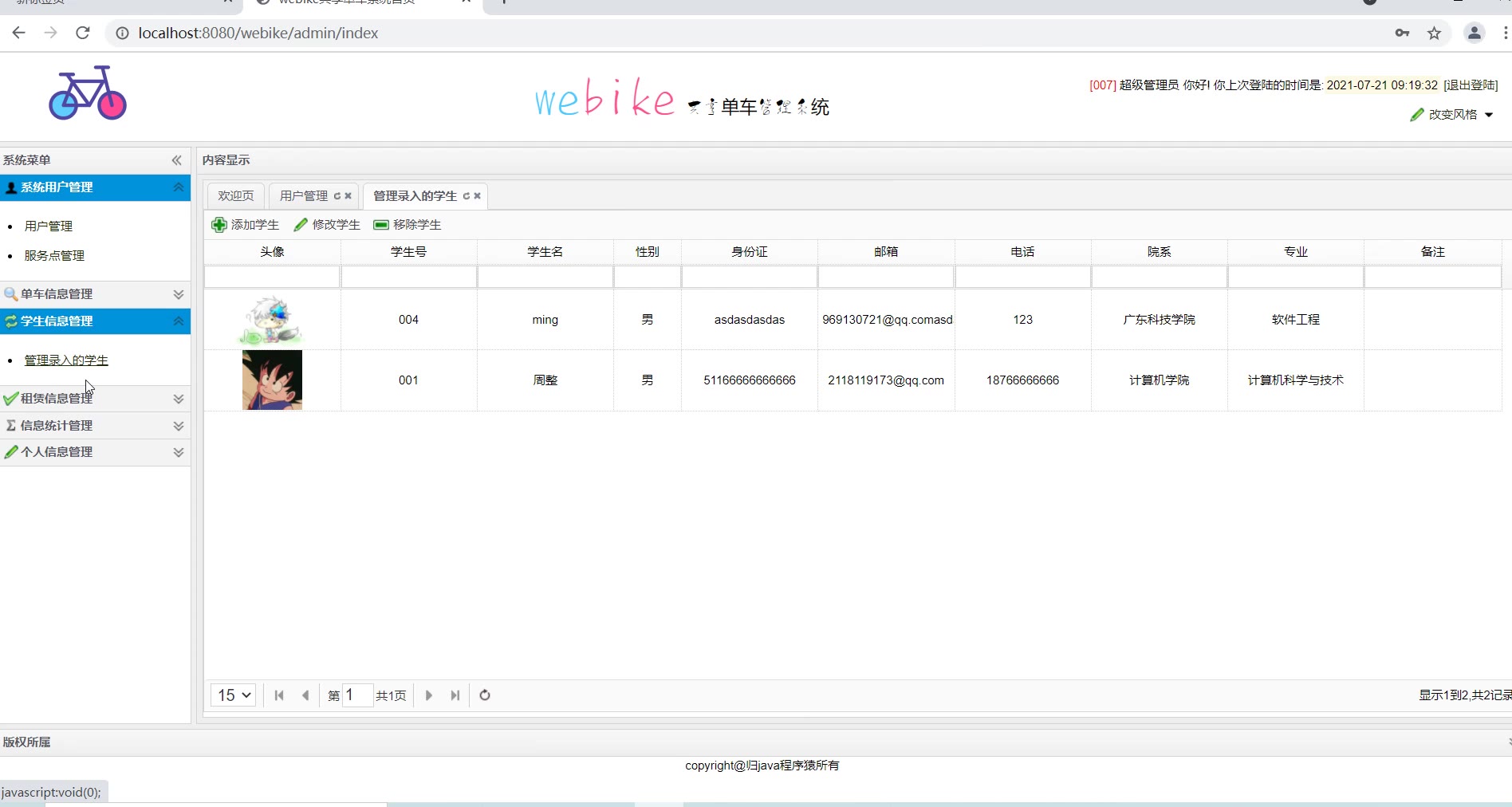Click the add student green plus icon
The height and width of the screenshot is (807, 1512).
tap(219, 225)
